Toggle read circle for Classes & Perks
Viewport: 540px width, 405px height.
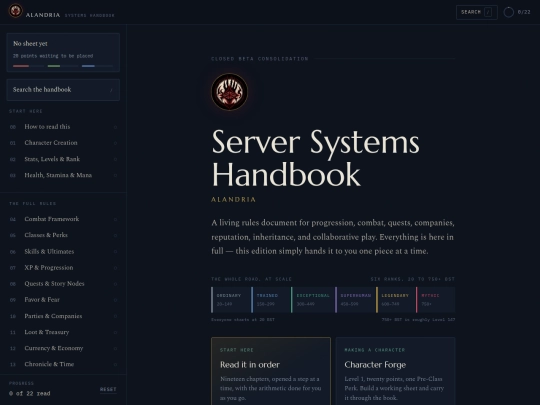pos(115,236)
